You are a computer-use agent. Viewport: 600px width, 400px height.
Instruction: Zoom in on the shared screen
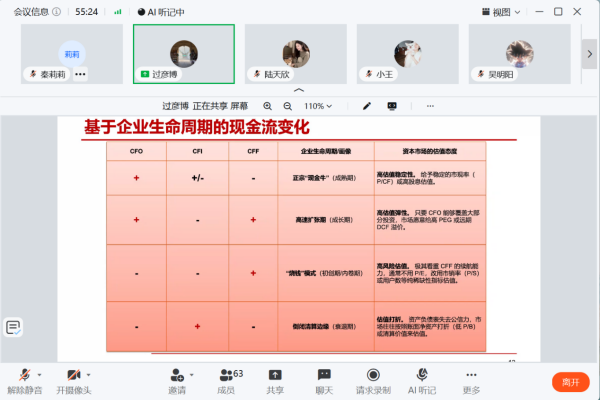[x=267, y=106]
